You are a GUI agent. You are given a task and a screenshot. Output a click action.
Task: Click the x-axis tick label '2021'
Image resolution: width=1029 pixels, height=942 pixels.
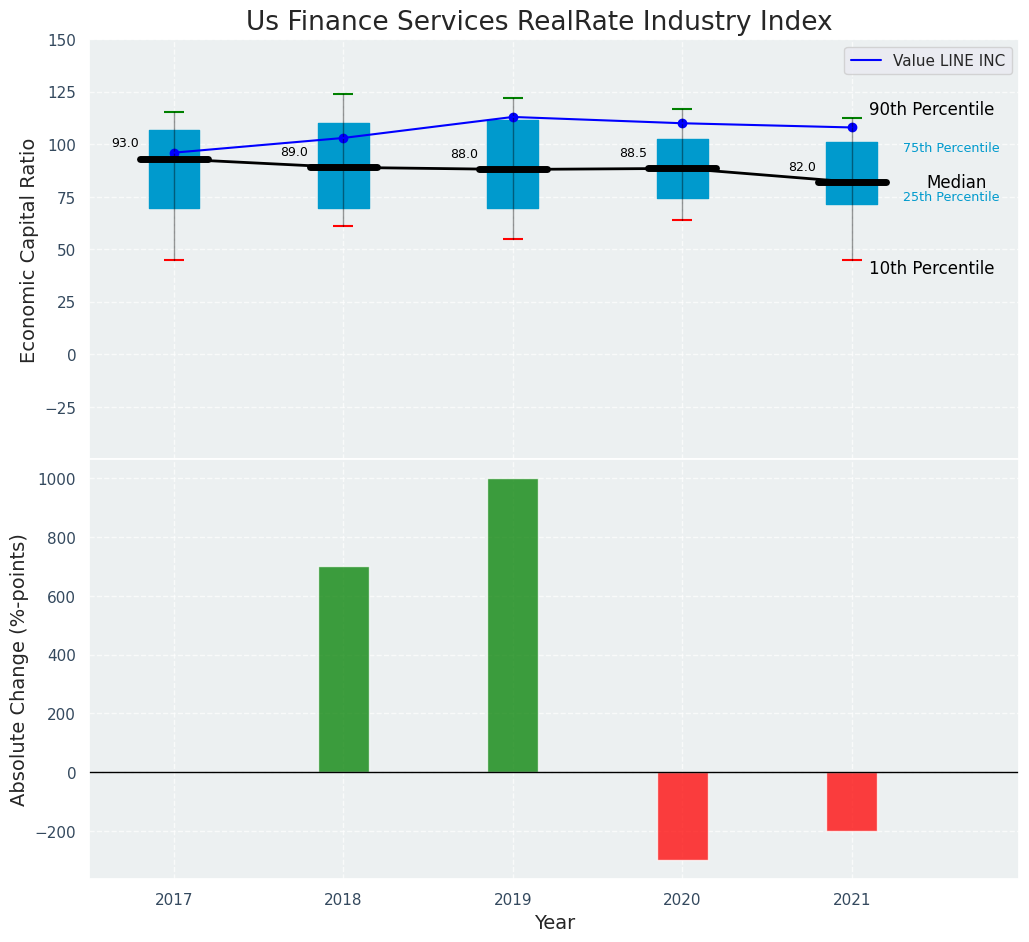852,899
